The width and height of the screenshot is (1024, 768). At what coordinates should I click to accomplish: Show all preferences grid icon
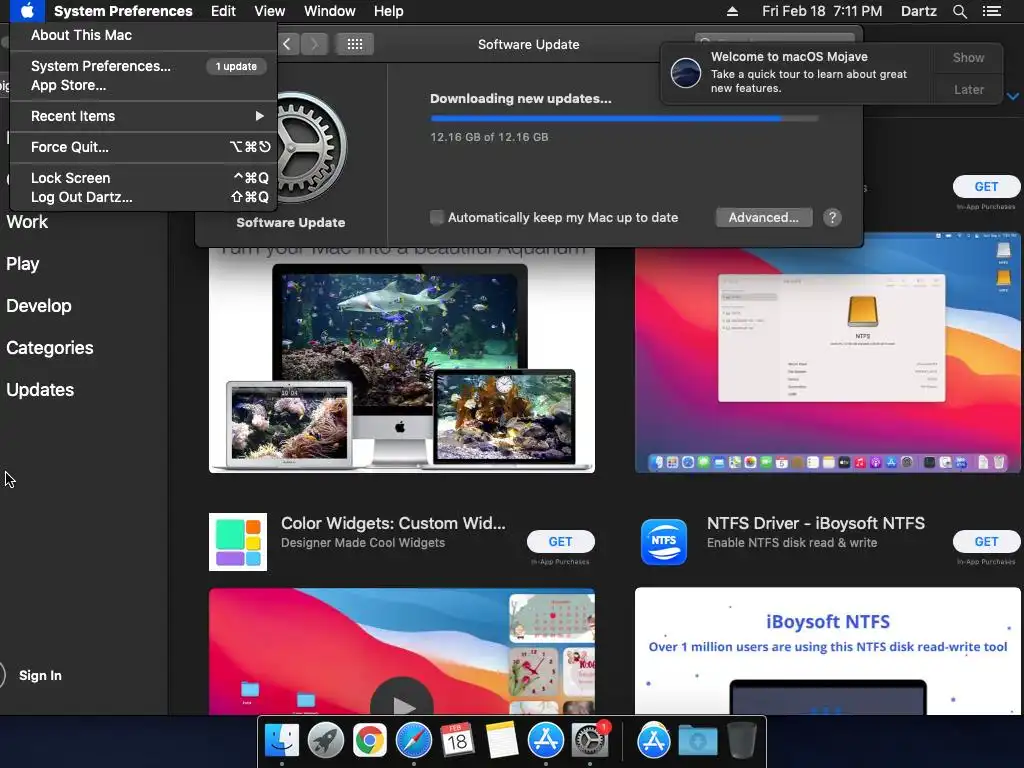(x=355, y=44)
